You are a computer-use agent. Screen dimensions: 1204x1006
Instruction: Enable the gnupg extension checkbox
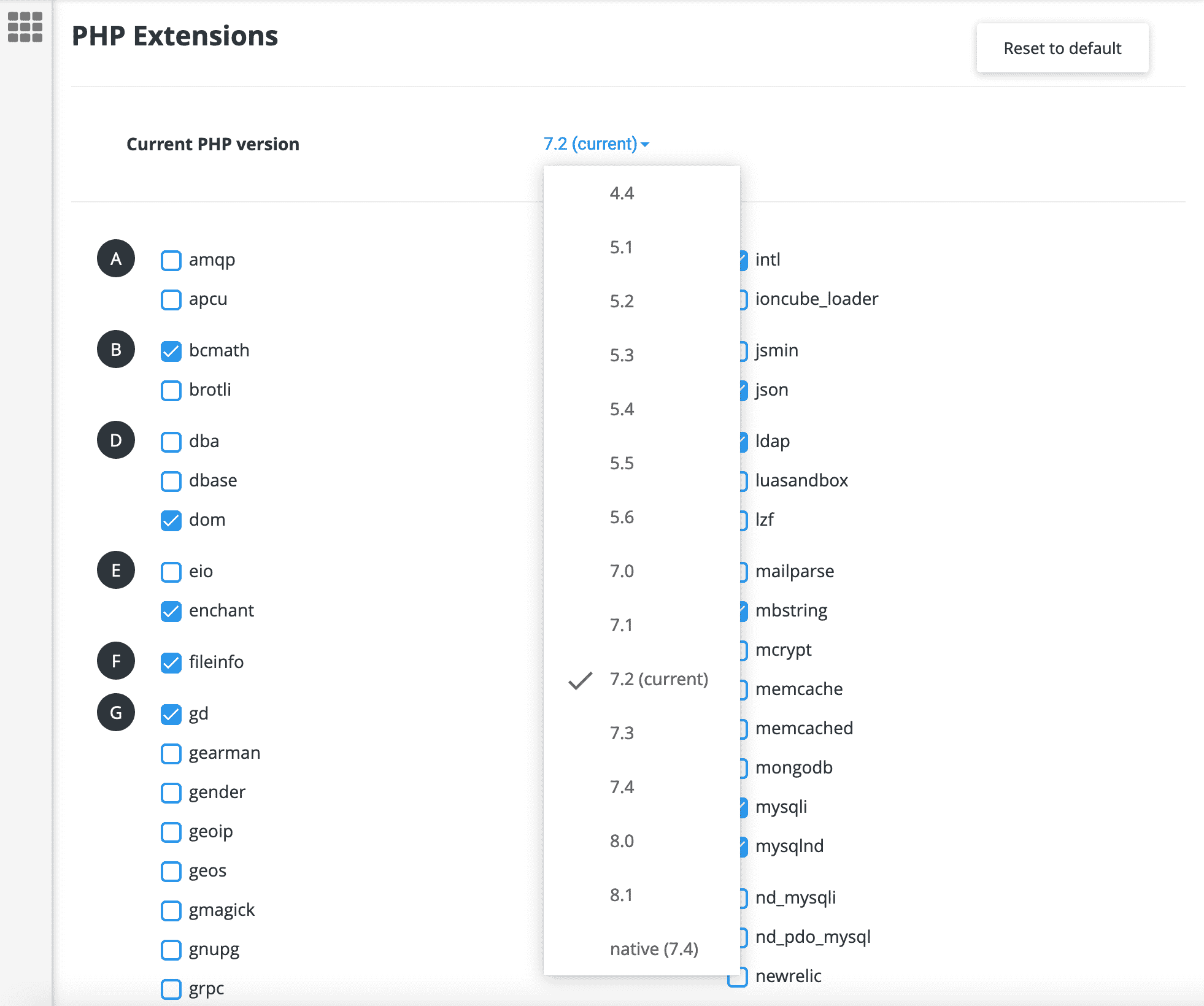[x=171, y=950]
